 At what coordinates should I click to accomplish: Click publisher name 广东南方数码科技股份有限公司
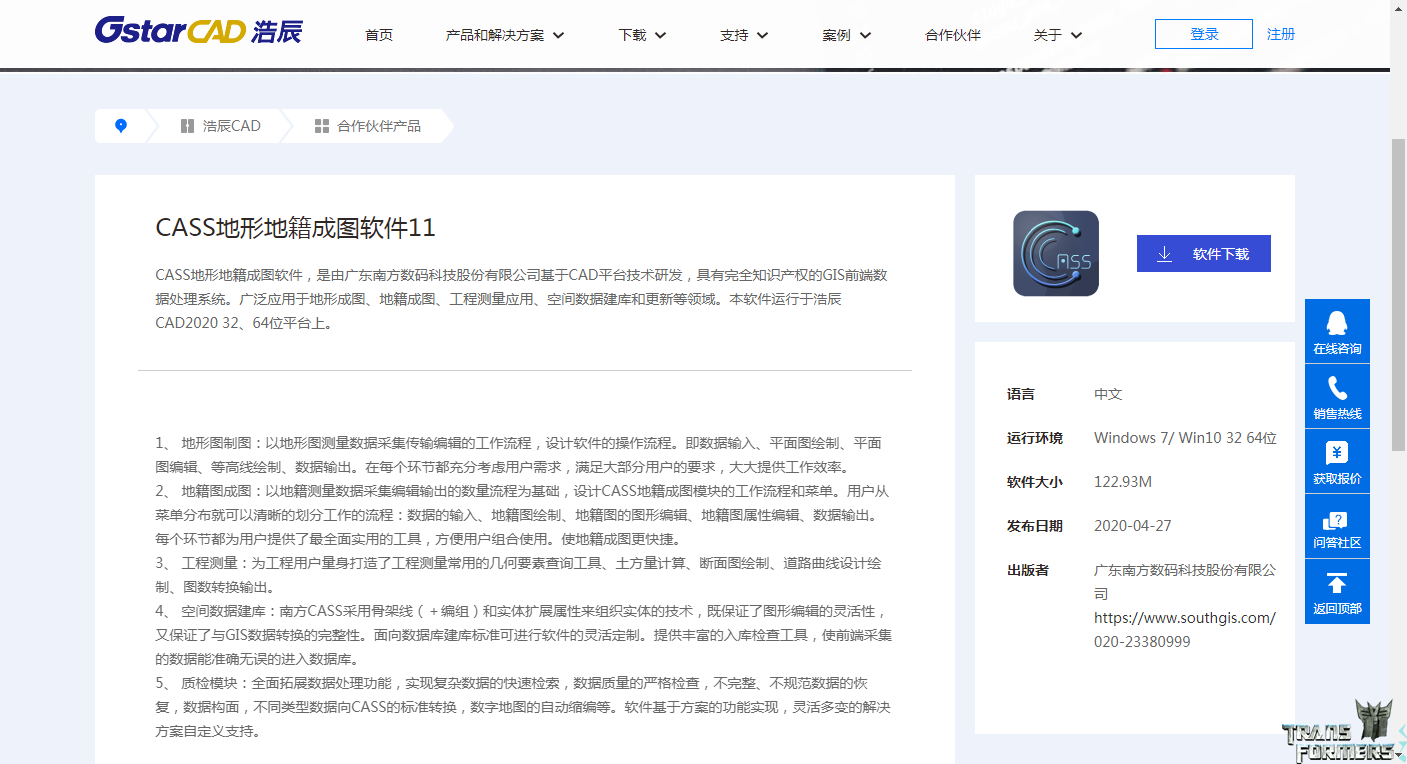[x=1185, y=582]
